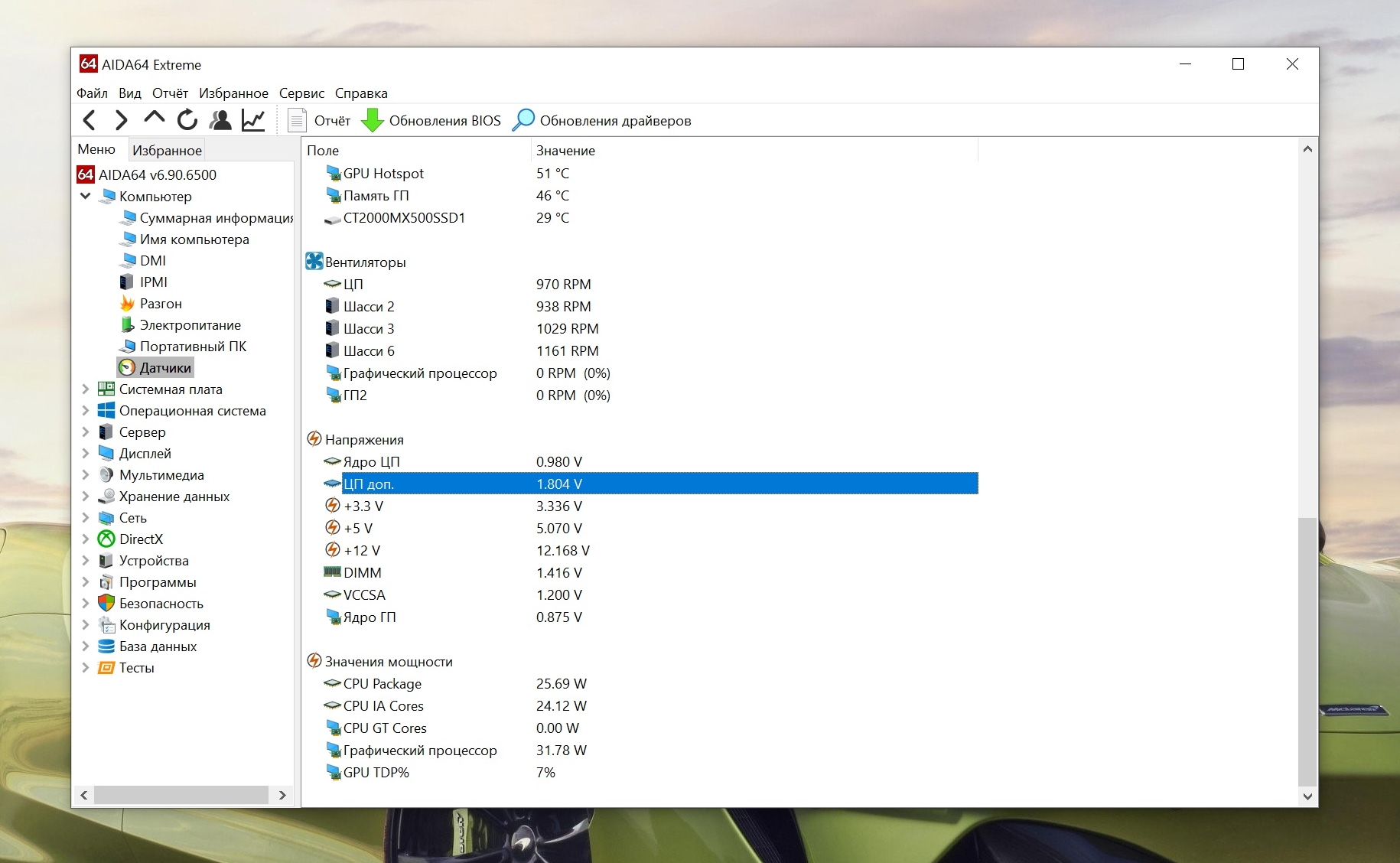Click the AIDA64 v6.90.6500 root icon
Screen dimensions: 1400x863
click(x=86, y=174)
